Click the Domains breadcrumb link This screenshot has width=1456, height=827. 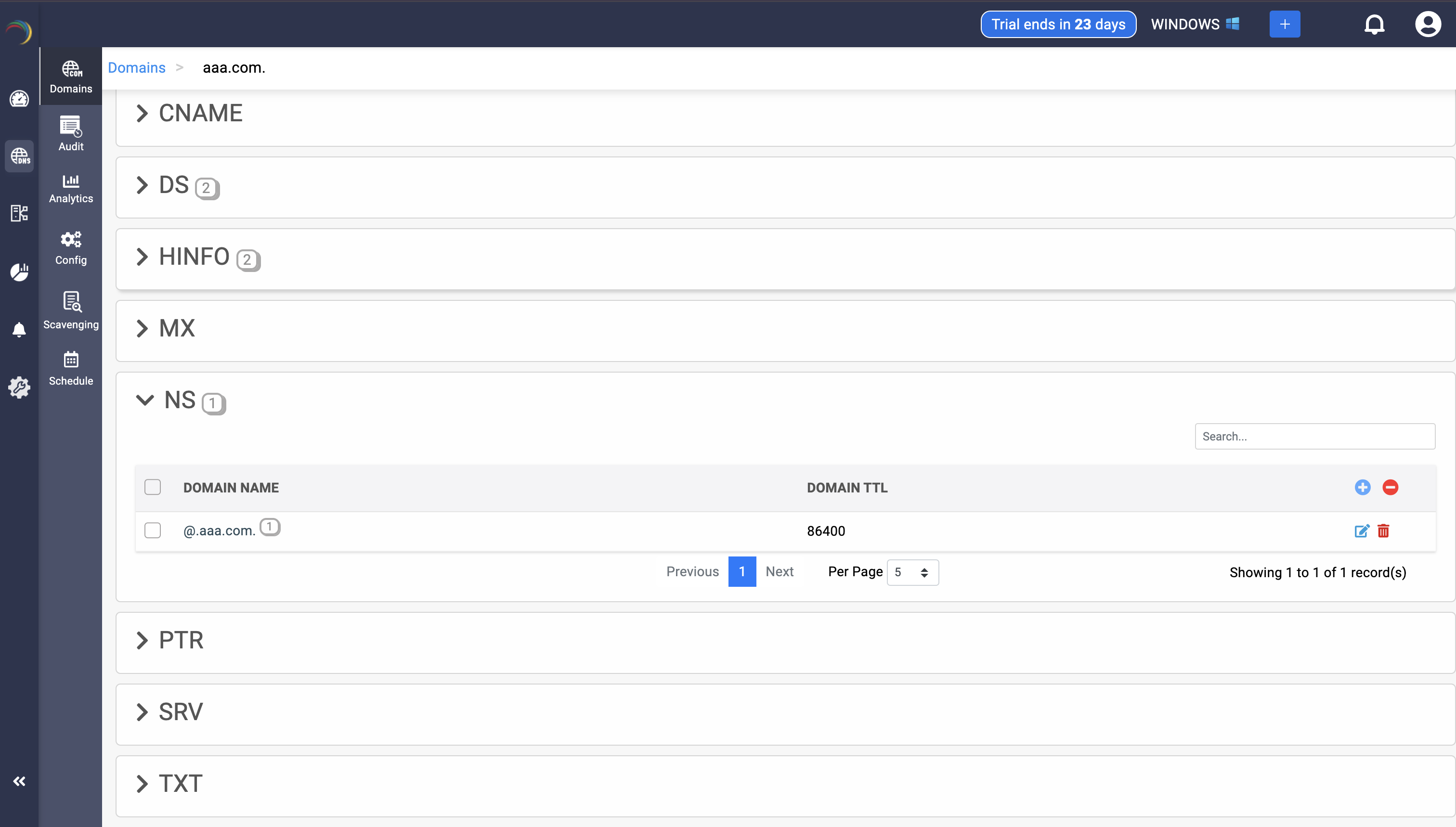click(136, 67)
